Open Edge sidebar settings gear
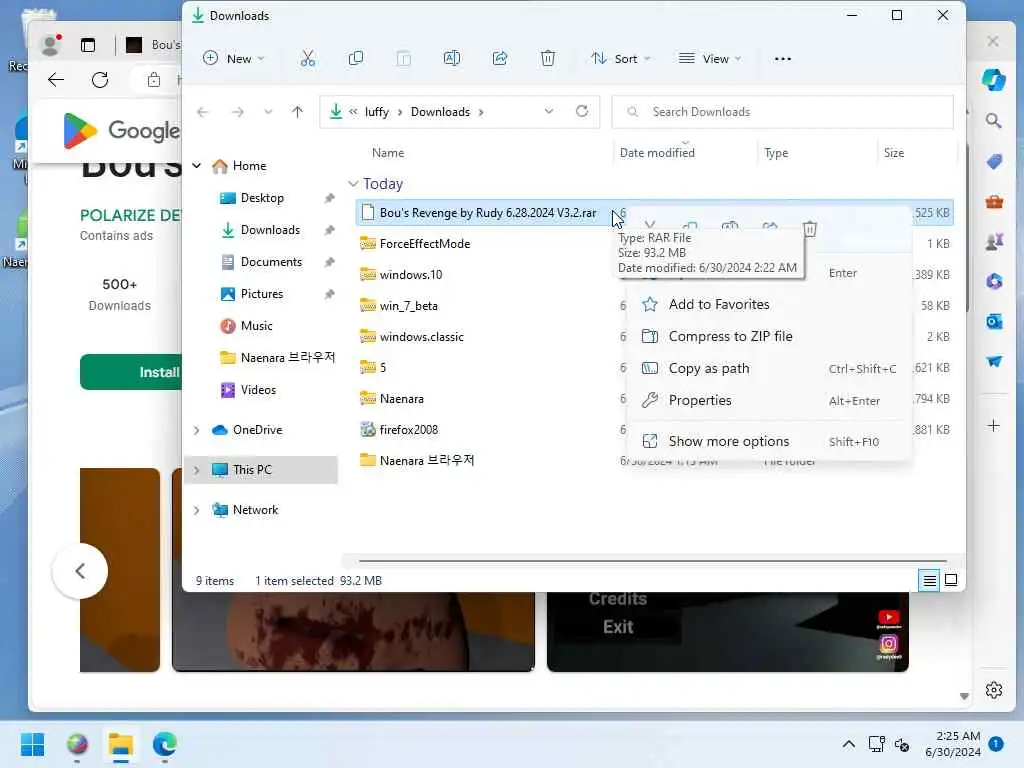 point(993,690)
